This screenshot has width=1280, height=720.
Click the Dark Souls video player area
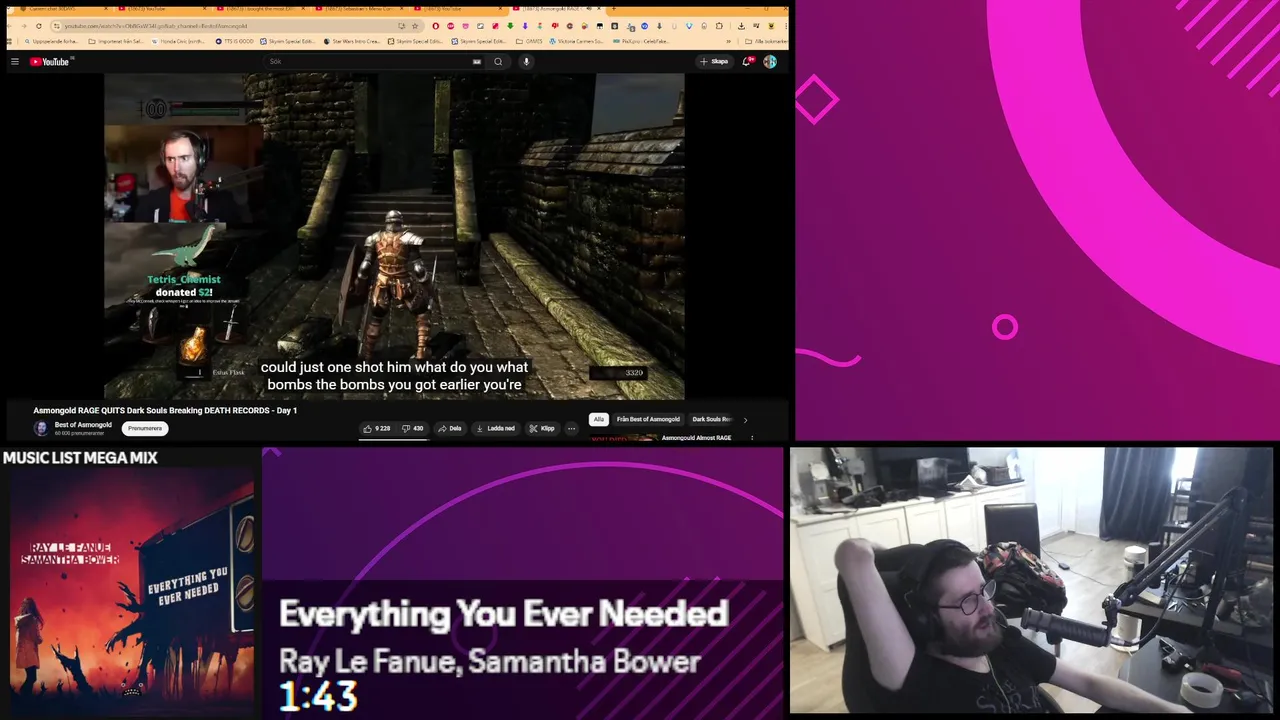point(394,236)
